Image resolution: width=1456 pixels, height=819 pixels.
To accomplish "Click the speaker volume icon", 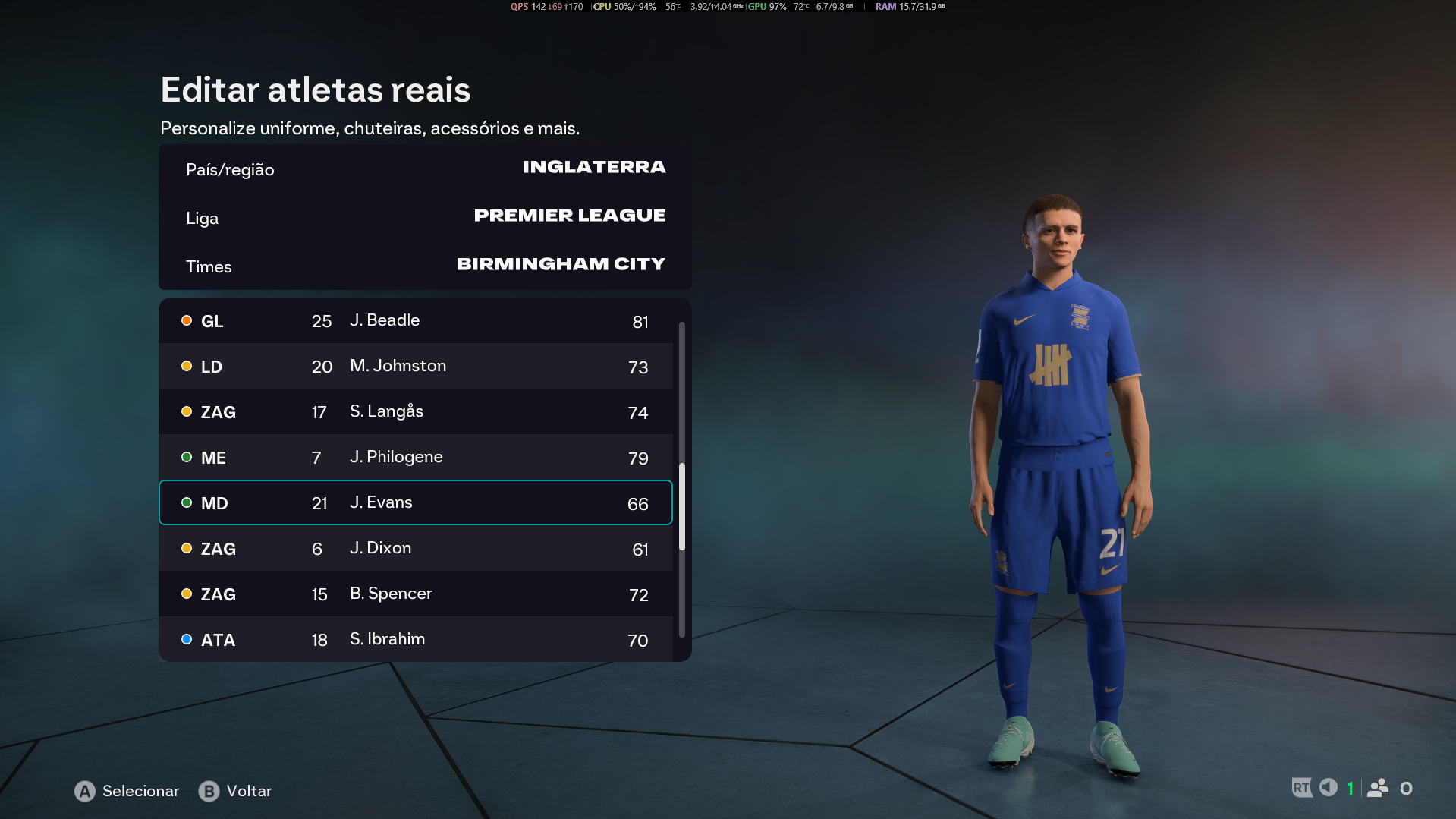I will [x=1329, y=787].
